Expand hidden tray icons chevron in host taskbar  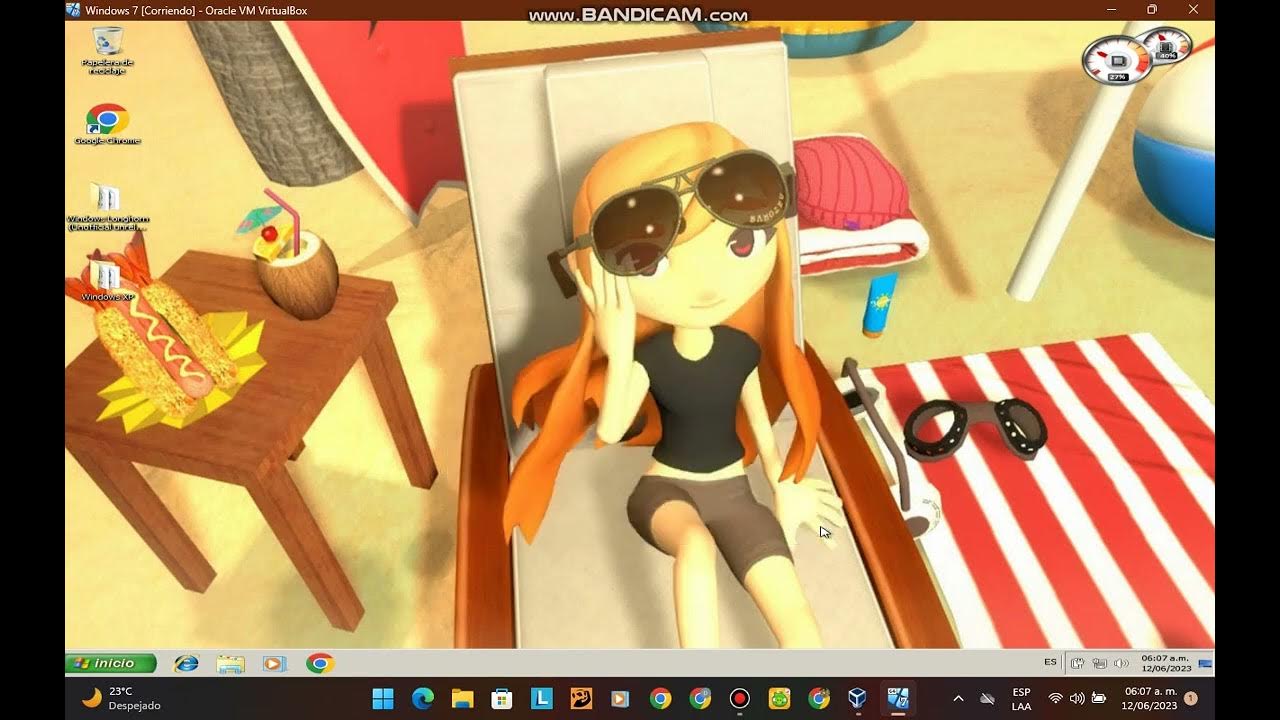[958, 698]
